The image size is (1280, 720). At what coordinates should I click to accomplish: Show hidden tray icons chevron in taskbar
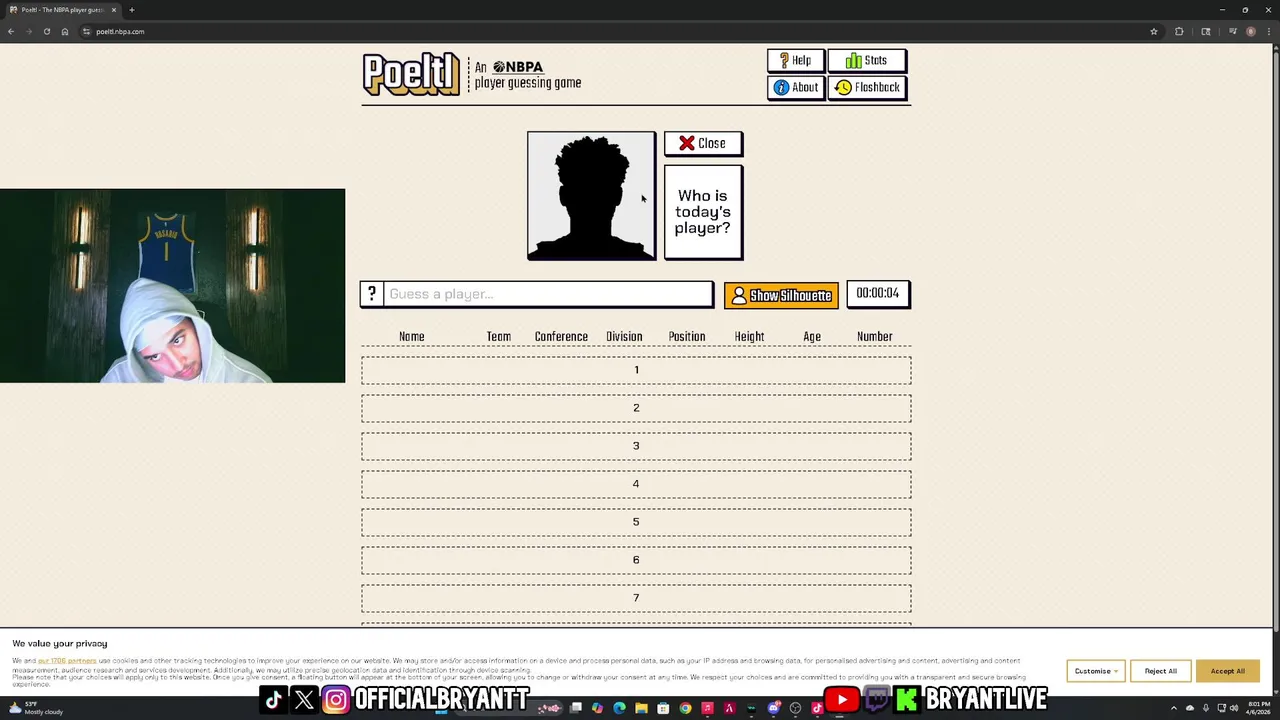click(1174, 708)
